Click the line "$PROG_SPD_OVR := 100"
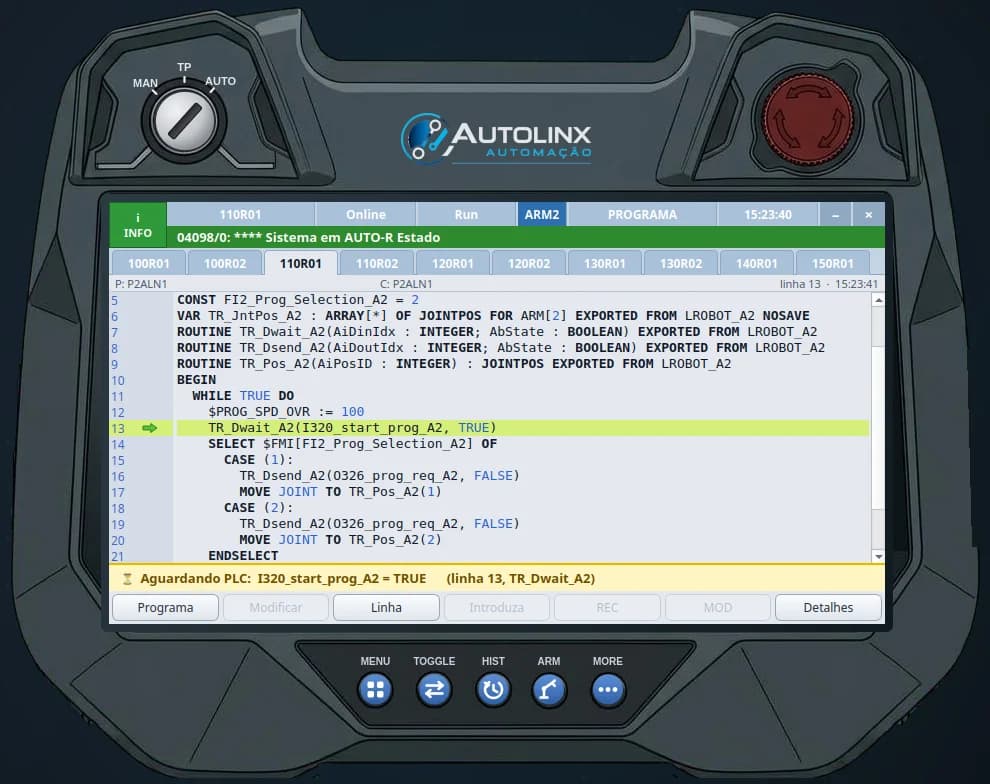The width and height of the screenshot is (990, 784). click(x=286, y=412)
